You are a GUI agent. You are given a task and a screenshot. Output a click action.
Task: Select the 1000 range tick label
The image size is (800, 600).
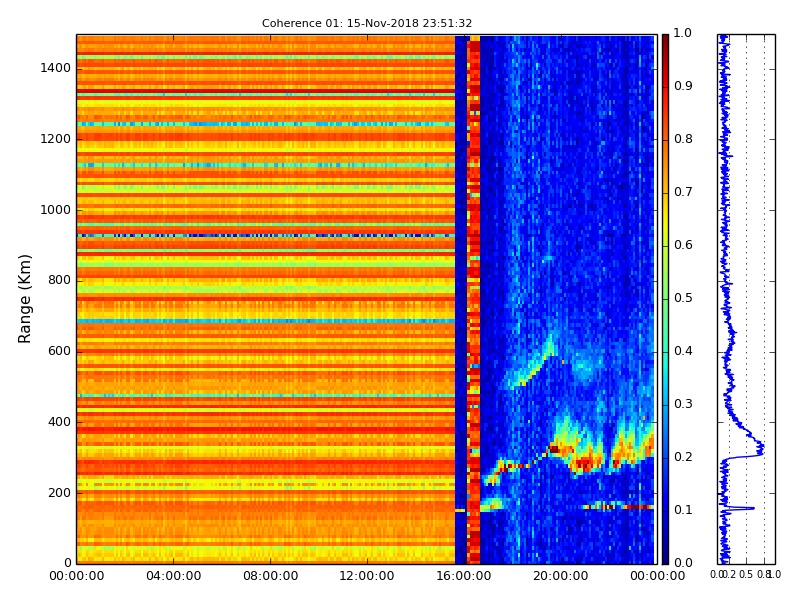point(56,210)
